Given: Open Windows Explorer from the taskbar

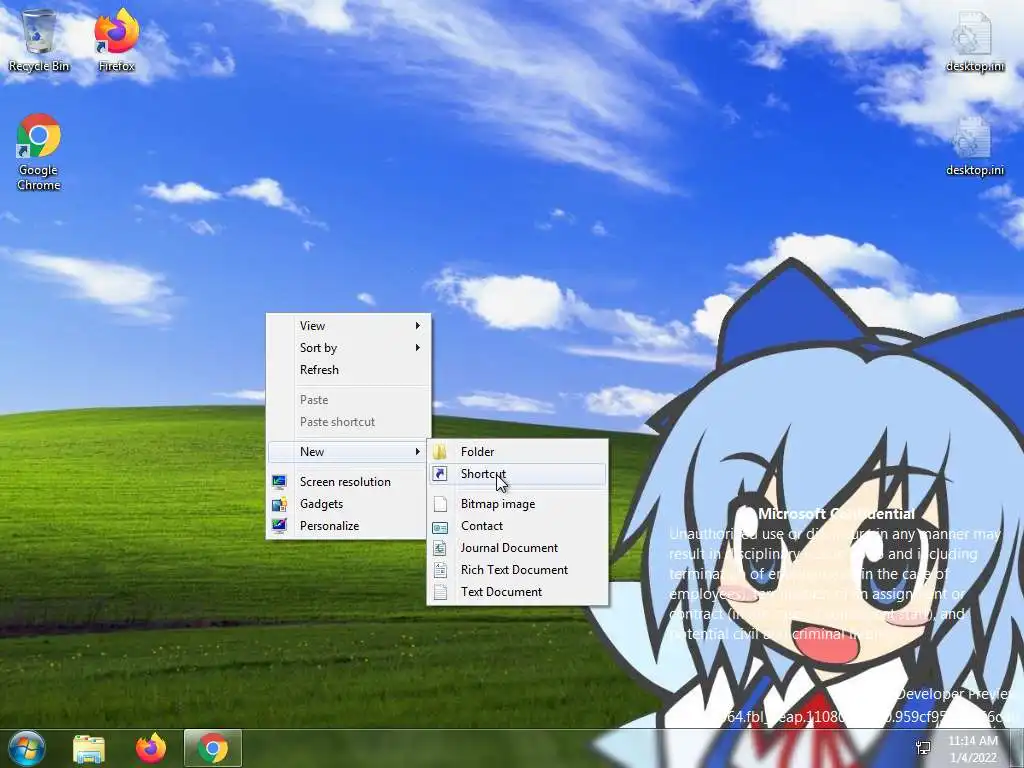Looking at the screenshot, I should (x=89, y=749).
